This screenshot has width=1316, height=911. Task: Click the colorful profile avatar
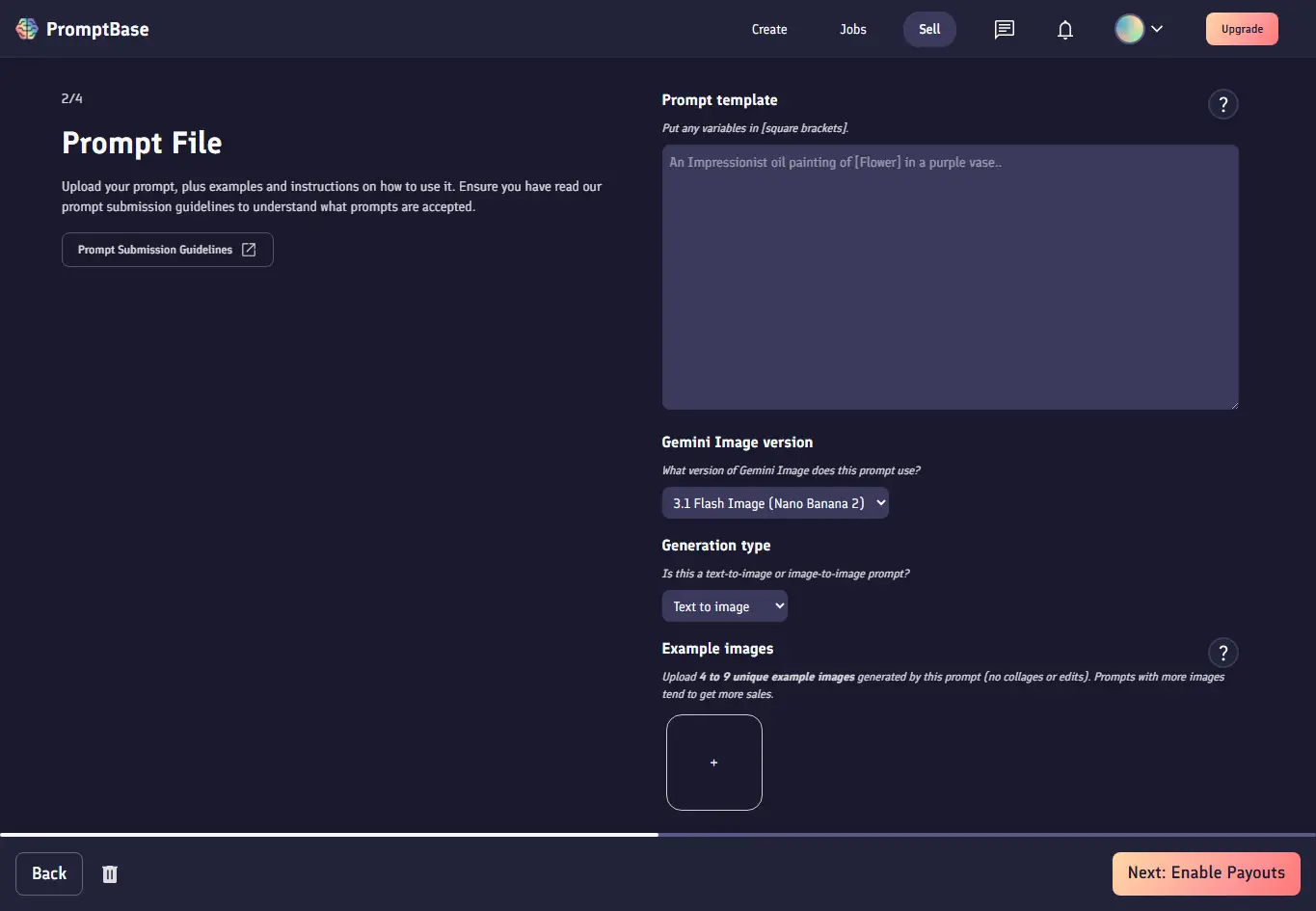[1130, 29]
